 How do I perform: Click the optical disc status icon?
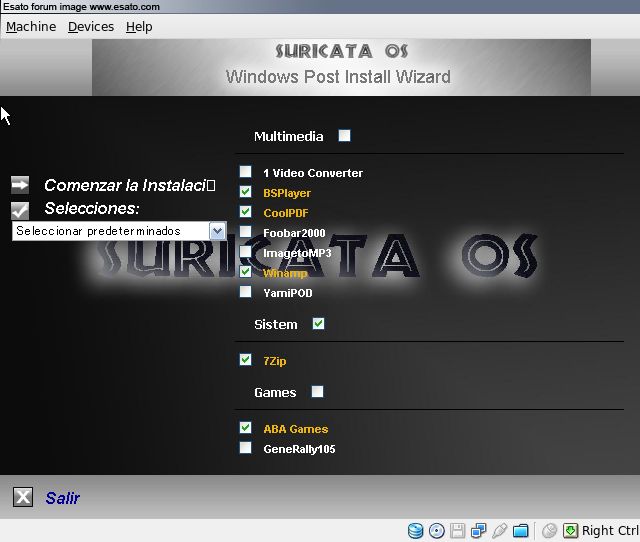pyautogui.click(x=437, y=531)
